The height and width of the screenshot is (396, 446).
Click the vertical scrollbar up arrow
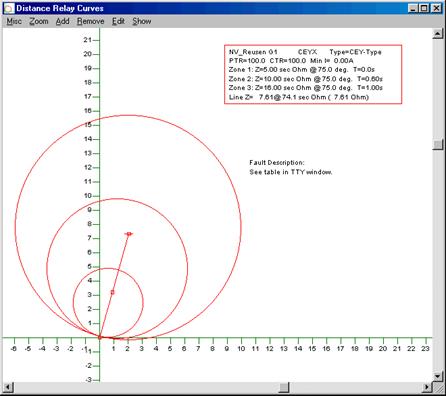[438, 33]
